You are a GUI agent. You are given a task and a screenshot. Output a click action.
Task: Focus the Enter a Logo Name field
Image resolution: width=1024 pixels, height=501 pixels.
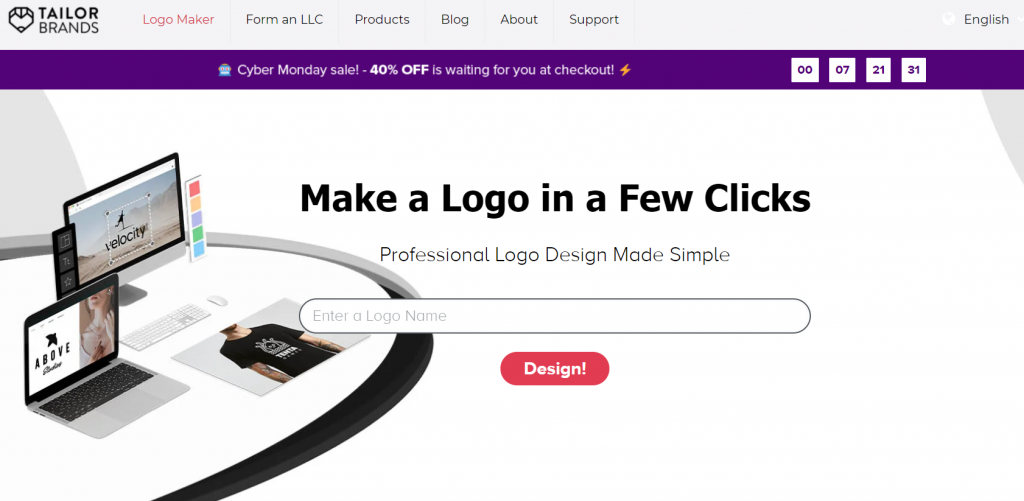pyautogui.click(x=554, y=316)
